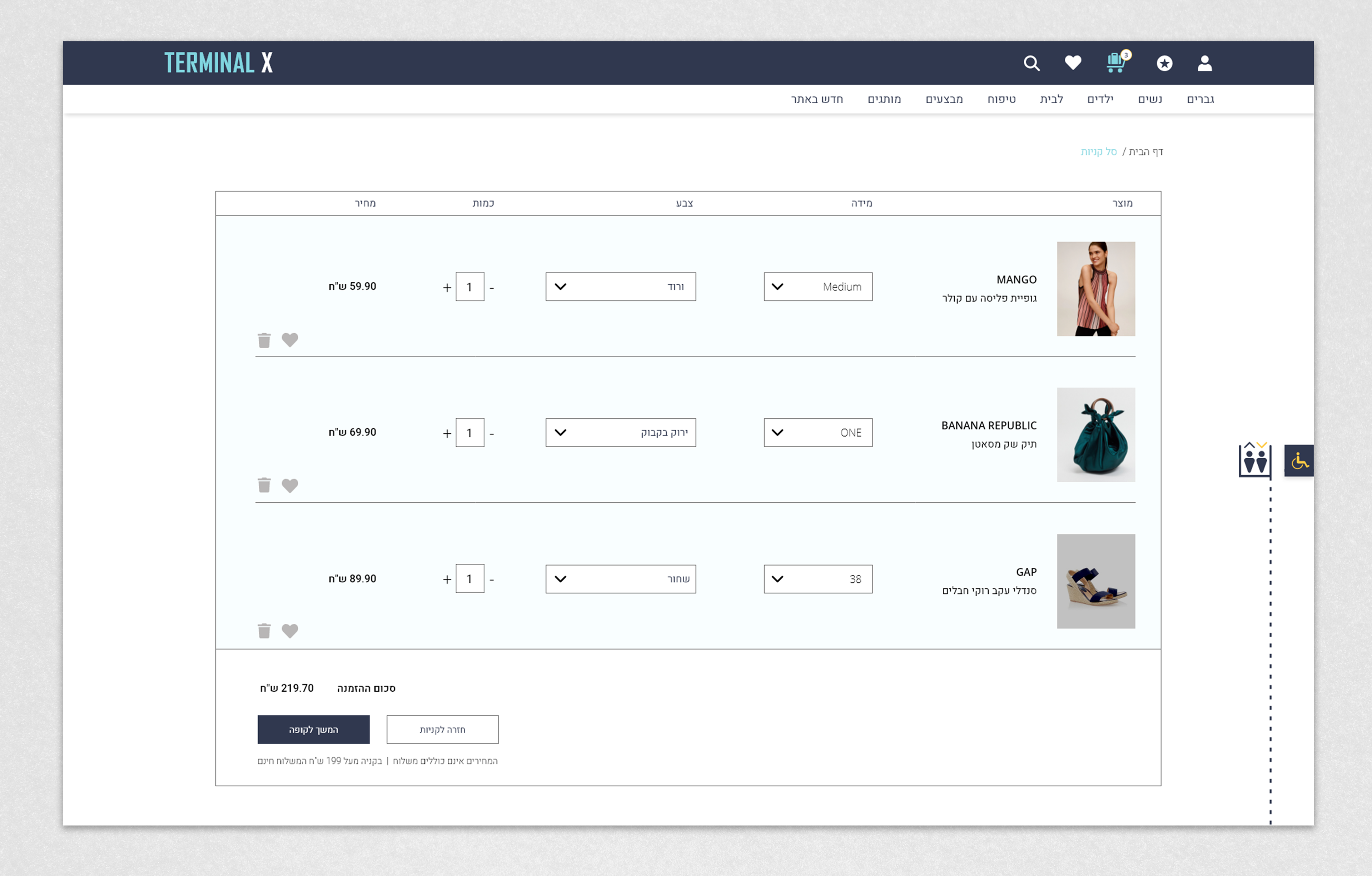Screen dimensions: 1372x876
Task: Save BANANA REPUBLIC bag to wishlist heart
Action: click(290, 485)
